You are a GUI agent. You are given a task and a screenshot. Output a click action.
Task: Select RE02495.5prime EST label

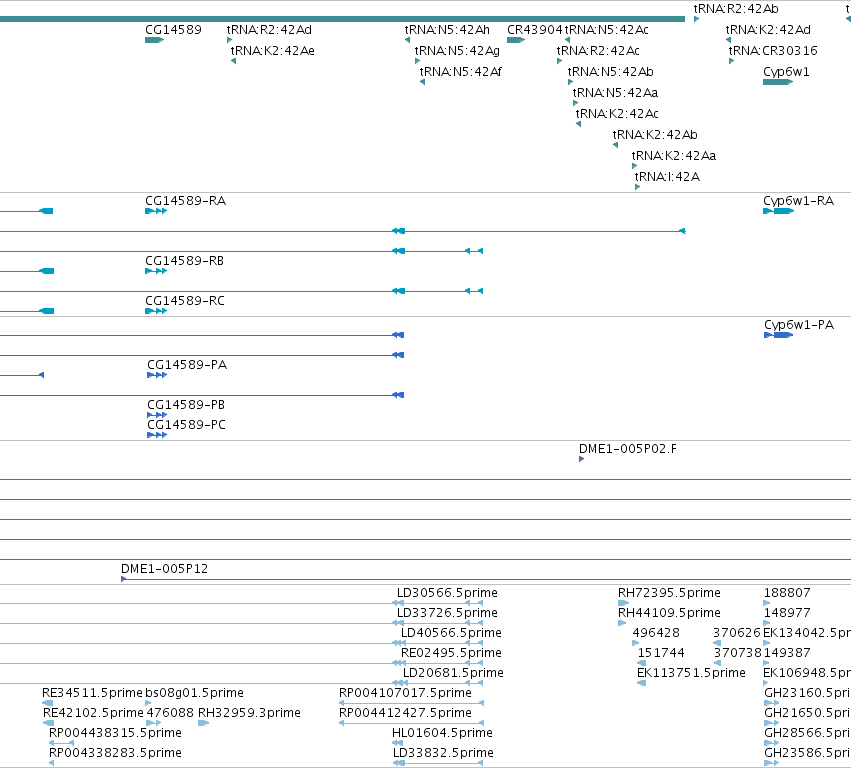pos(451,653)
